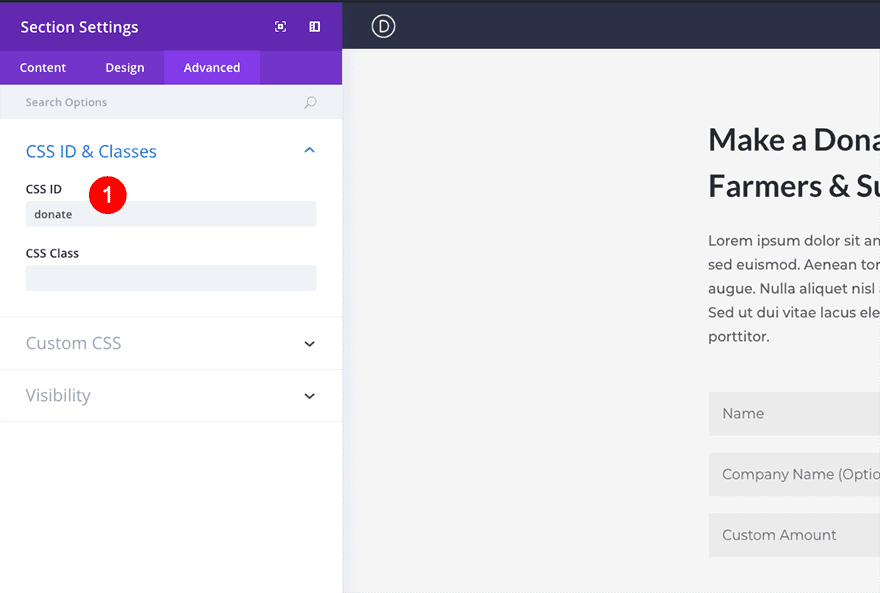This screenshot has width=880, height=593.
Task: Open the Design tab
Action: [125, 68]
